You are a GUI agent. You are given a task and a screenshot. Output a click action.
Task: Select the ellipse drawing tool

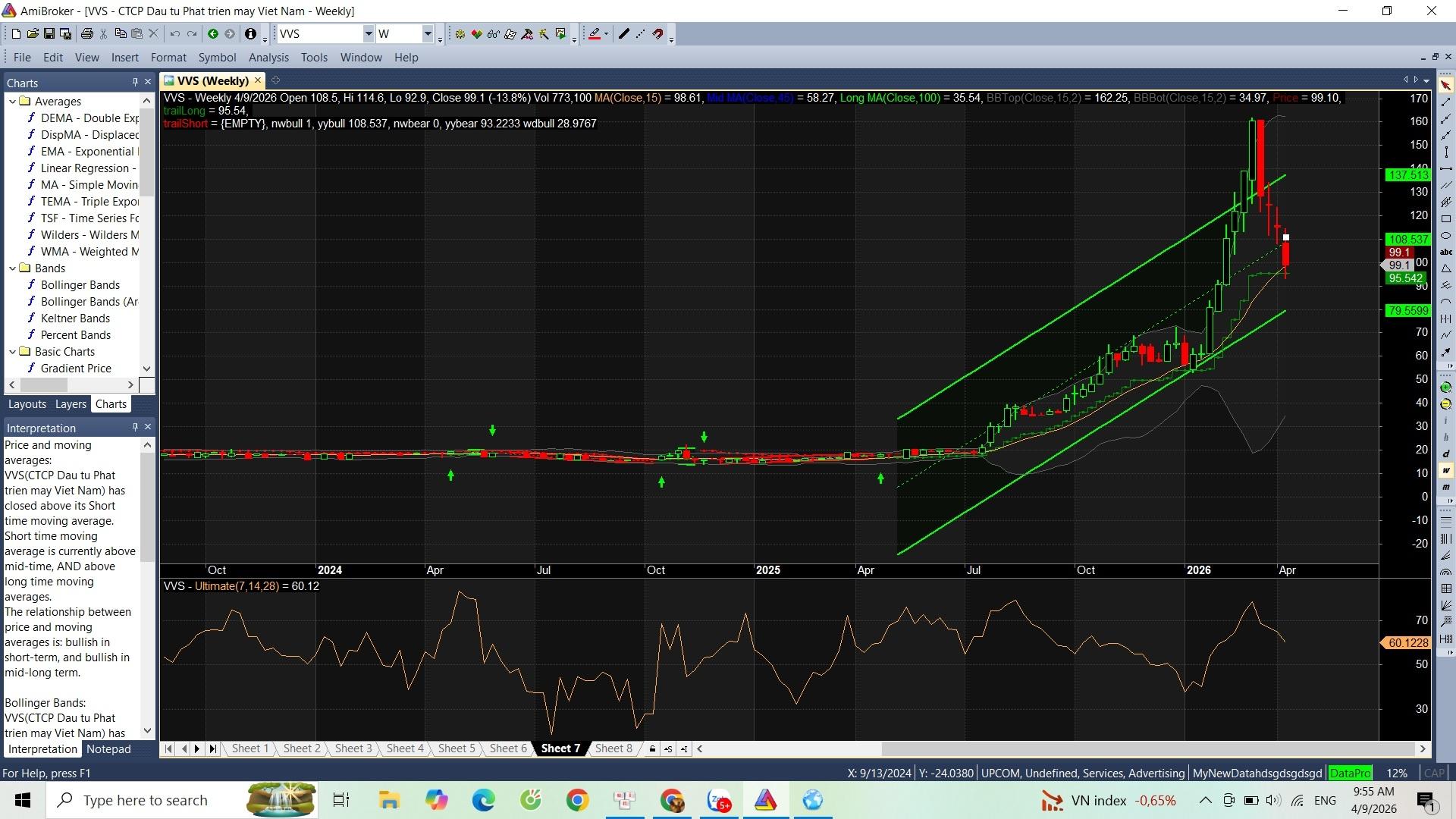[1446, 236]
